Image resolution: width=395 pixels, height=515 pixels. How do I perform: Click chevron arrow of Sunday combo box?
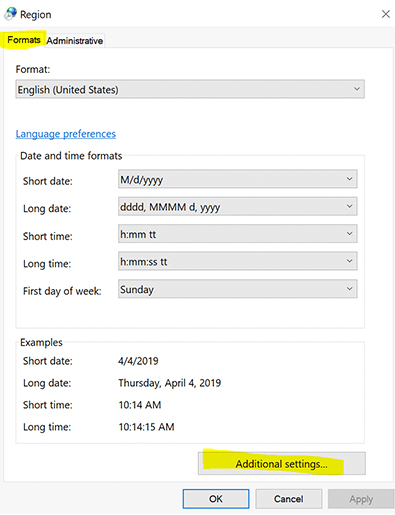coord(349,289)
